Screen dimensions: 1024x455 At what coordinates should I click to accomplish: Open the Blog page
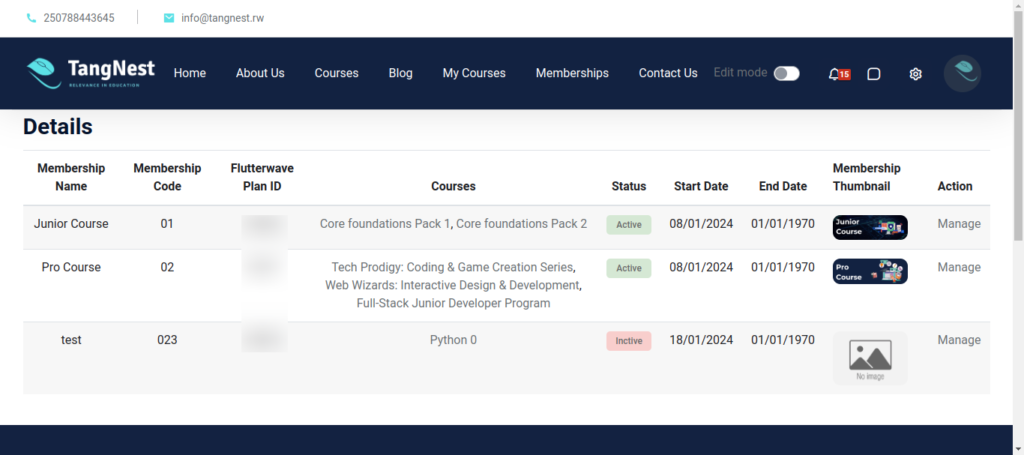click(x=400, y=73)
